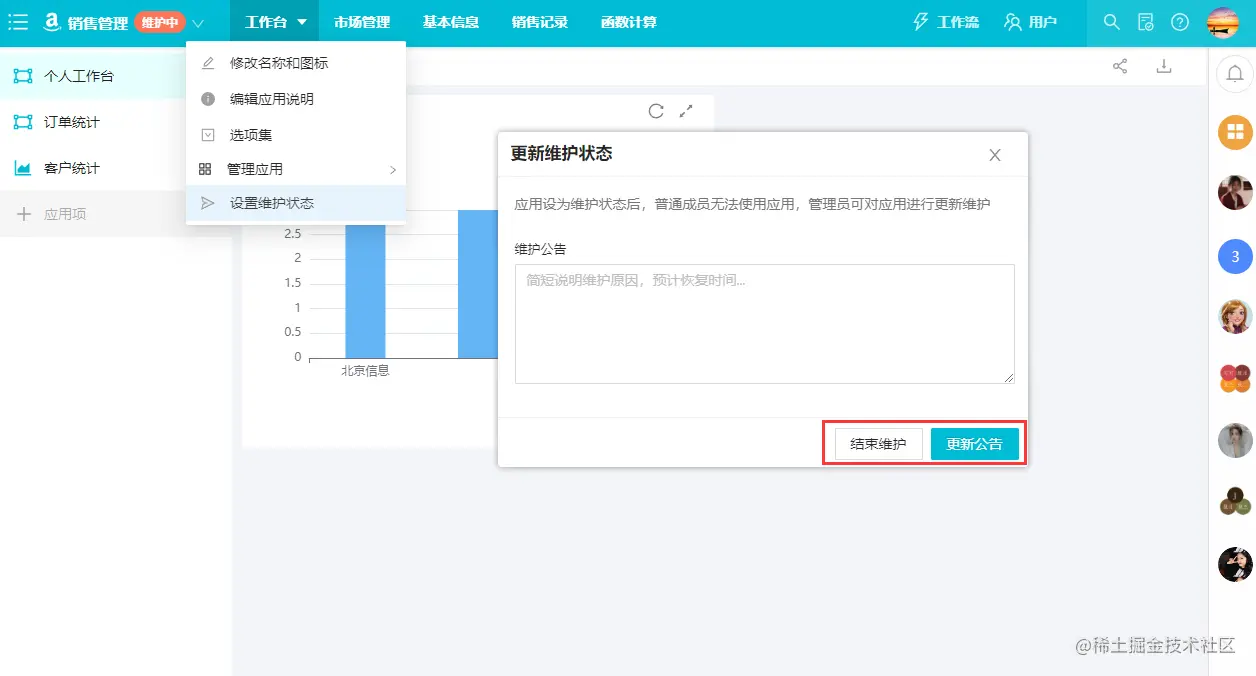Choose 选项集 from the menu
This screenshot has height=676, width=1256.
296,135
